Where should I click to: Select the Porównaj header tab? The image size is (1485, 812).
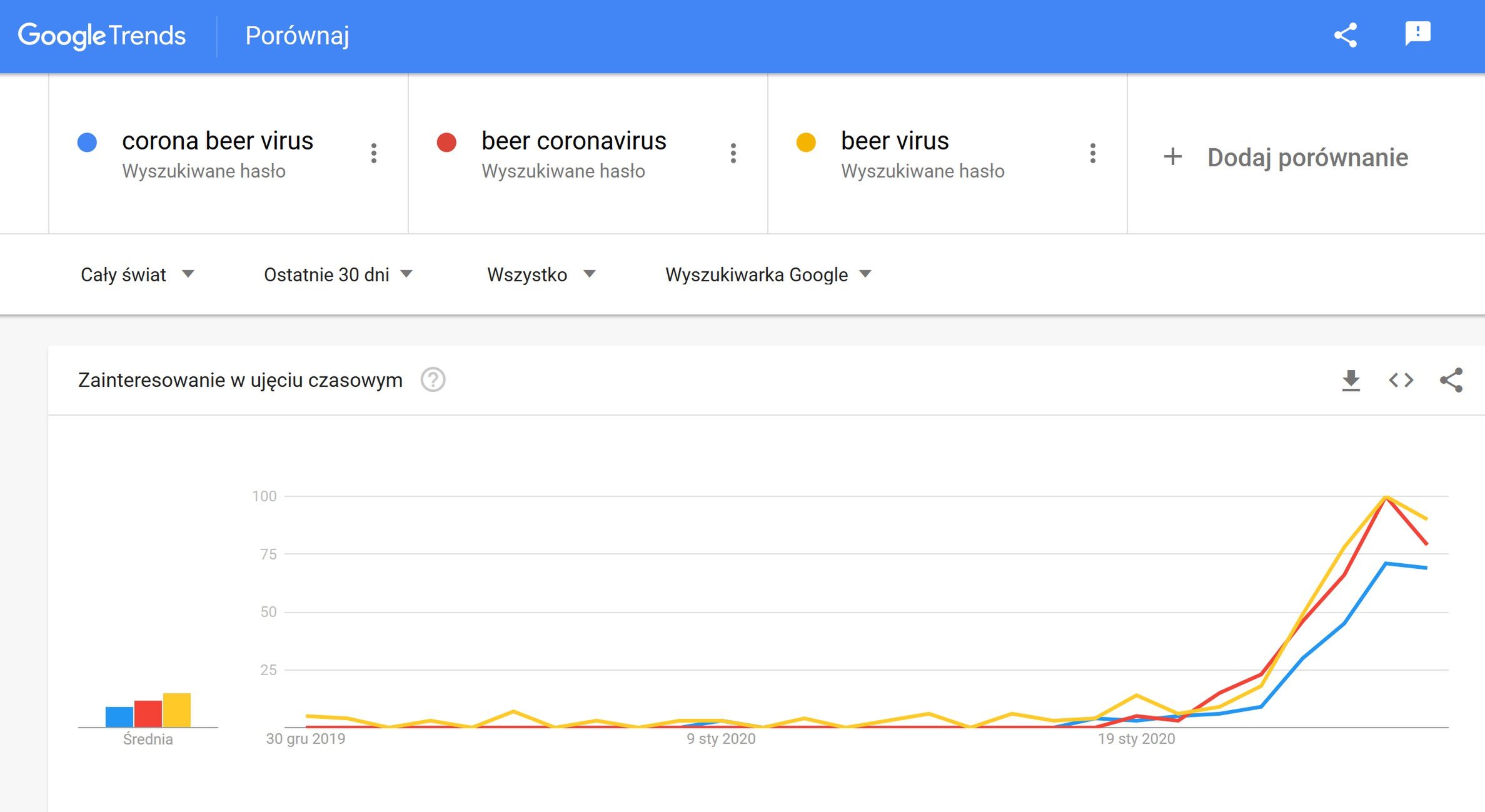point(297,36)
